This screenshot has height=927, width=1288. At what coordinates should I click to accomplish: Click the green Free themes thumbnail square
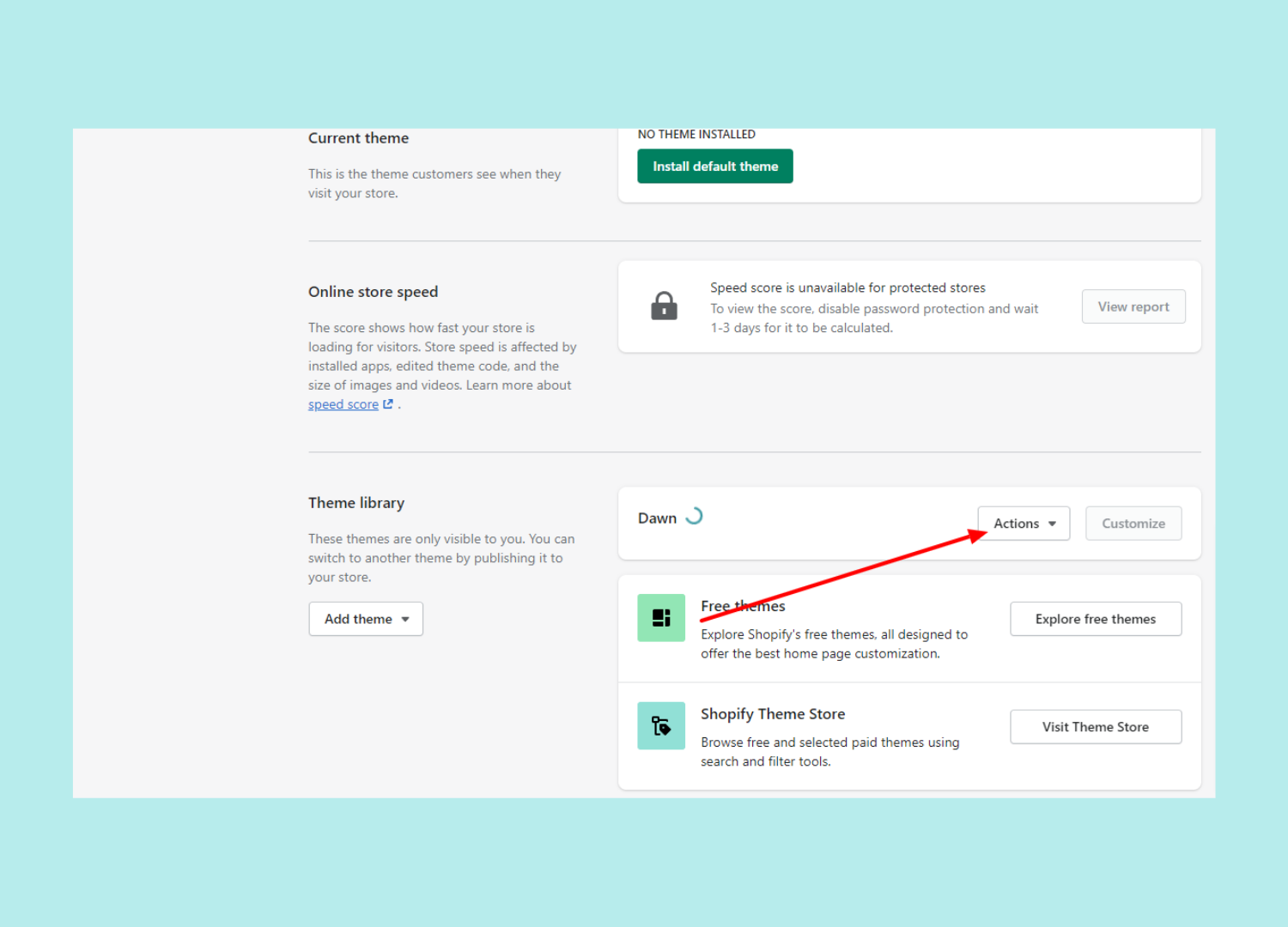(661, 617)
